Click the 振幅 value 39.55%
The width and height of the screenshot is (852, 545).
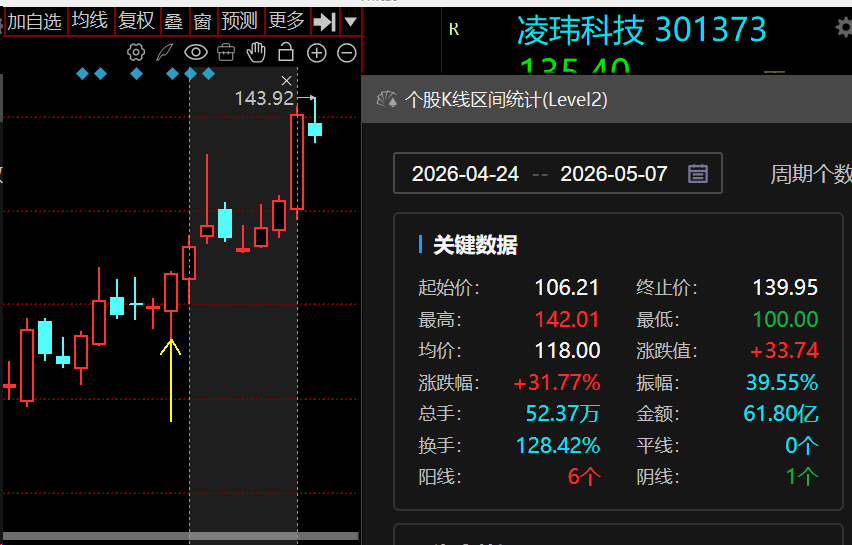click(782, 383)
